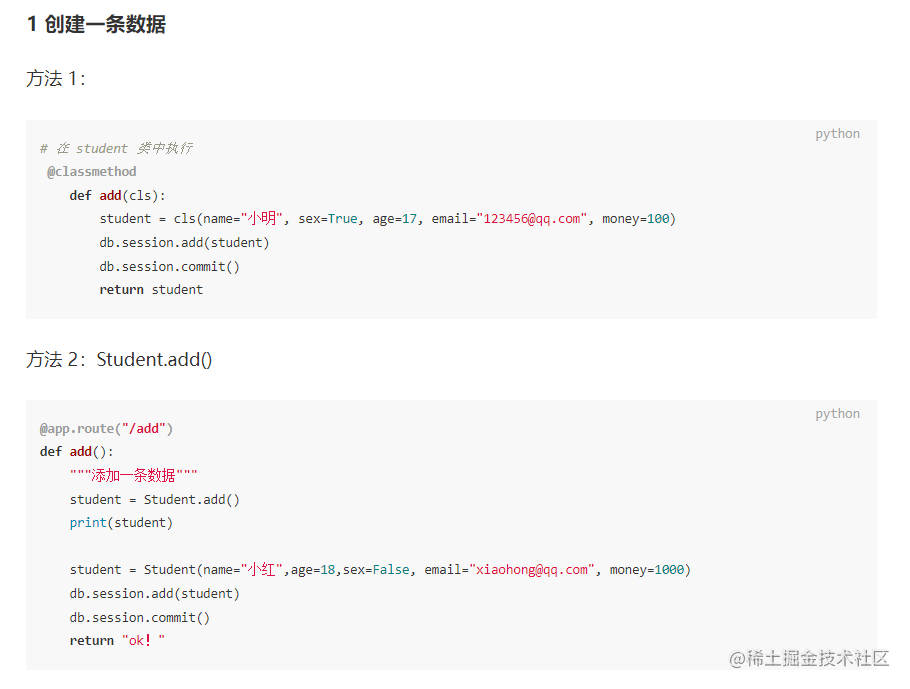910x689 pixels.
Task: Click the @app.route("/add") decorator line
Action: click(107, 429)
